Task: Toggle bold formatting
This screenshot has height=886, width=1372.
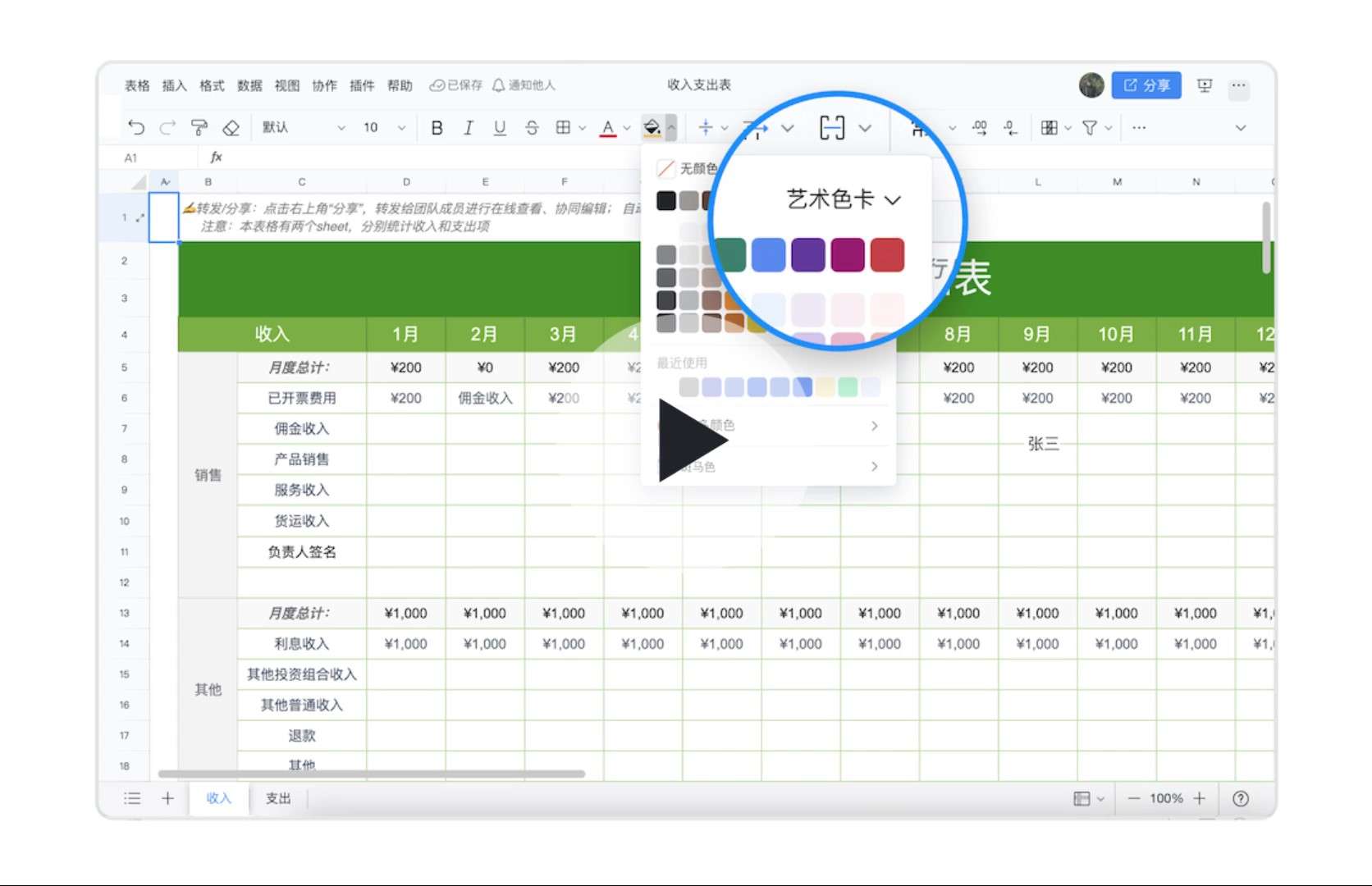Action: 437,127
